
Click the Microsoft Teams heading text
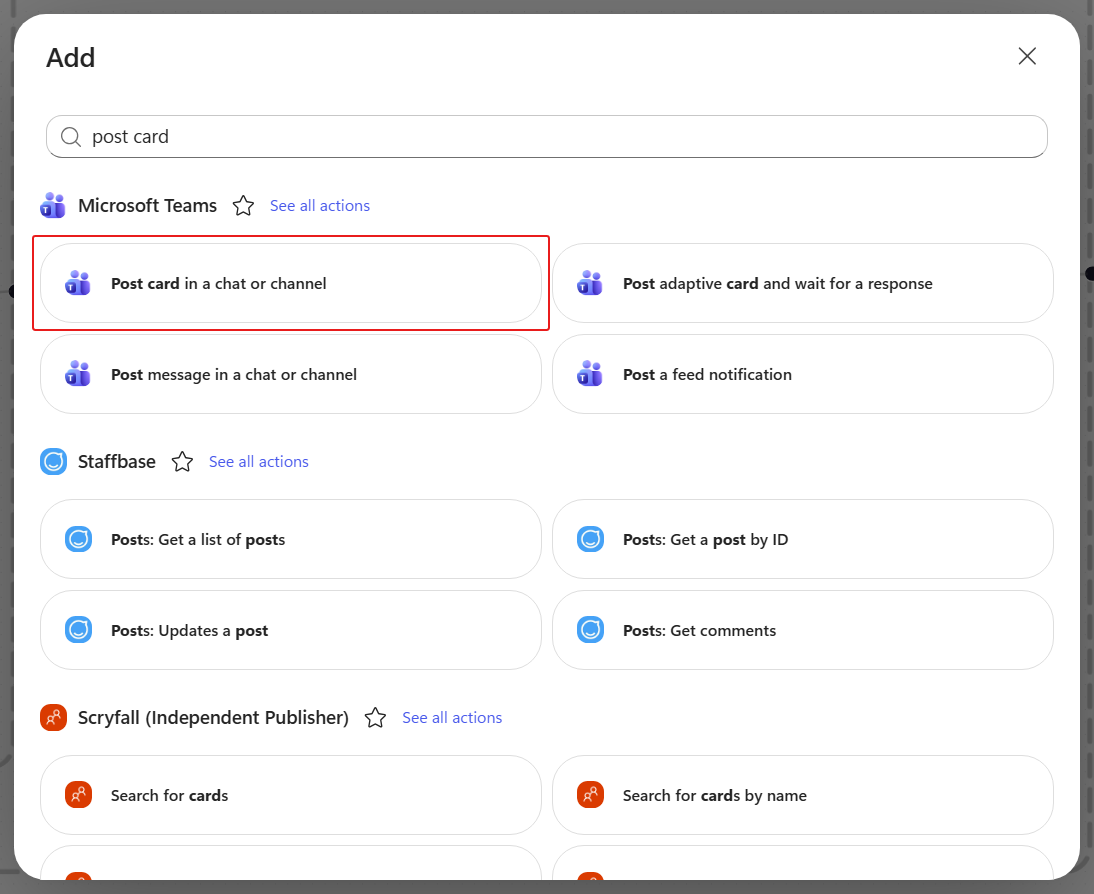tap(147, 206)
